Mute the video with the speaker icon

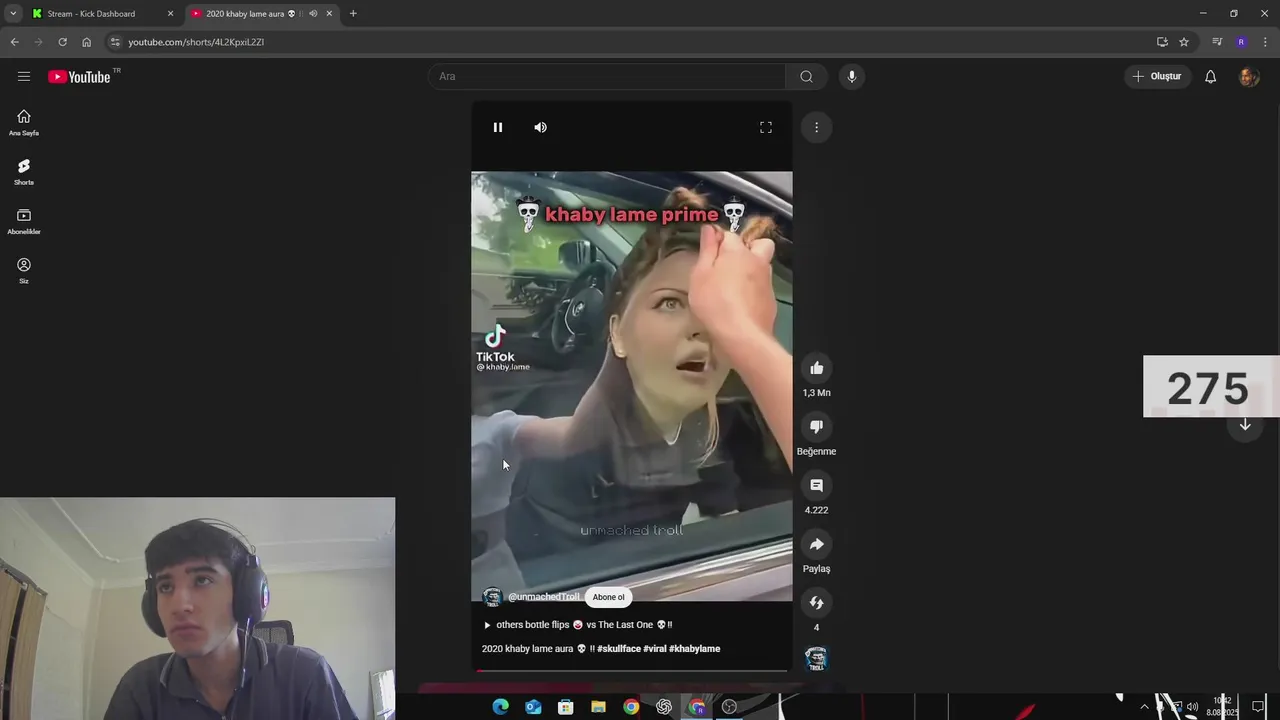tap(540, 127)
